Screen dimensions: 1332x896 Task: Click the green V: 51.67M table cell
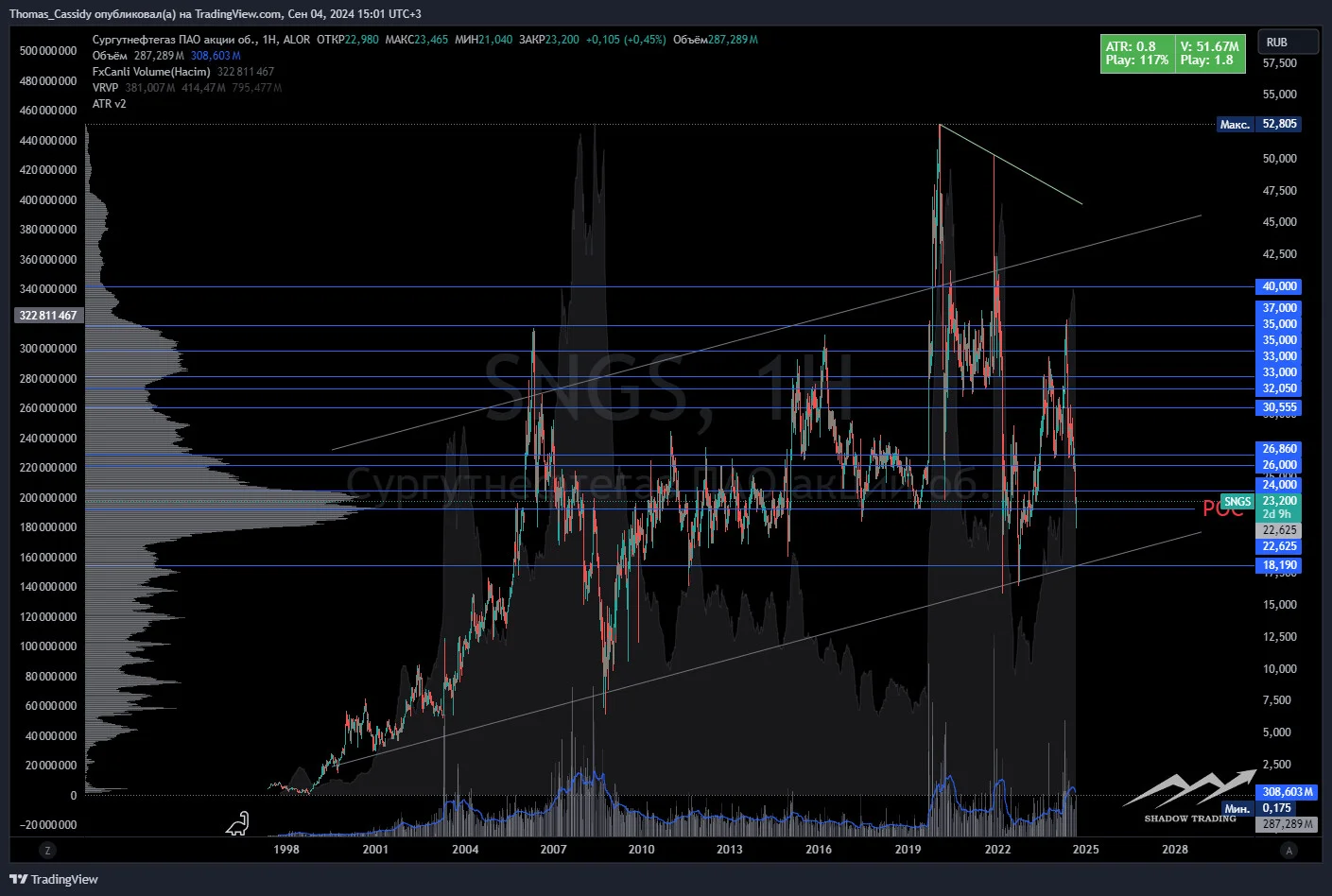(x=1210, y=53)
